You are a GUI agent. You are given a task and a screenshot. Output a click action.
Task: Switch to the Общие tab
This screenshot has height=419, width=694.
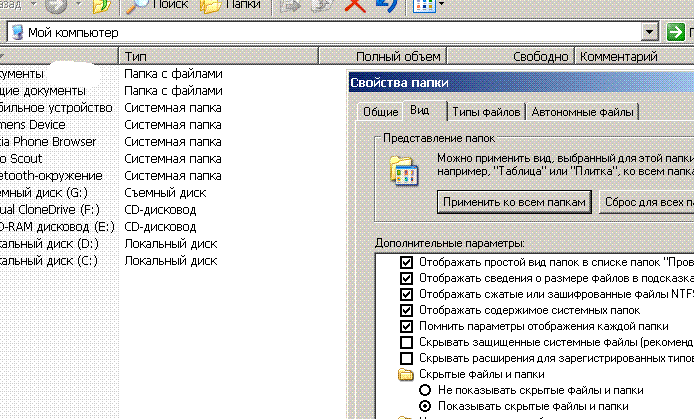click(379, 112)
